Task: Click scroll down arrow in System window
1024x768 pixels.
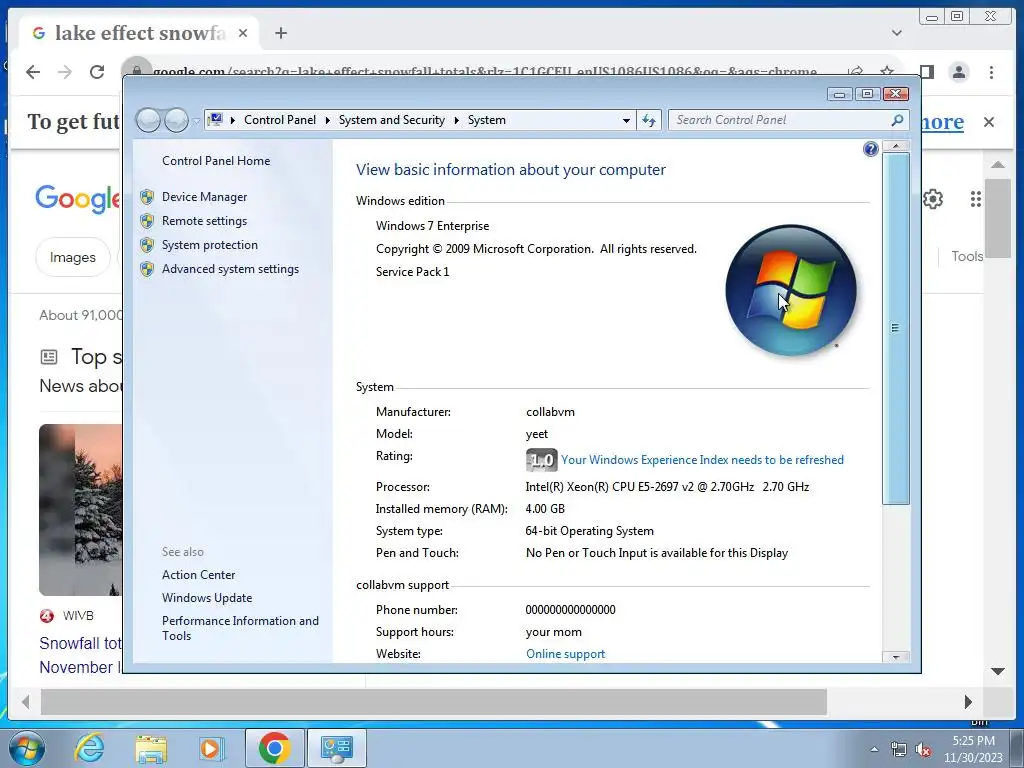Action: click(x=895, y=657)
